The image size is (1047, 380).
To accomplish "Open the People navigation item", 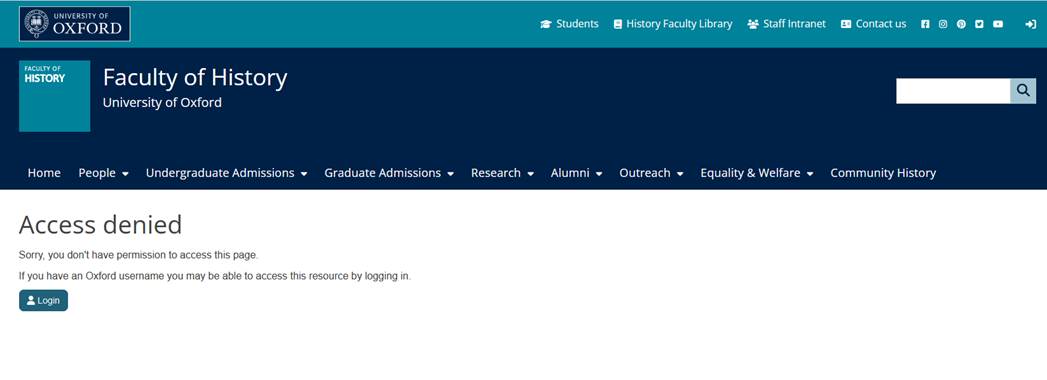I will 97,173.
